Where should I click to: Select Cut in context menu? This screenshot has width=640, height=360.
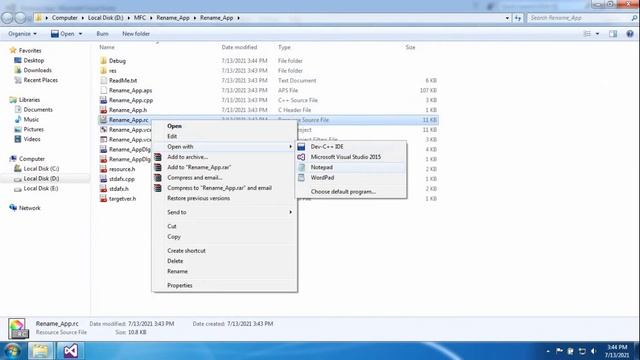coord(172,226)
